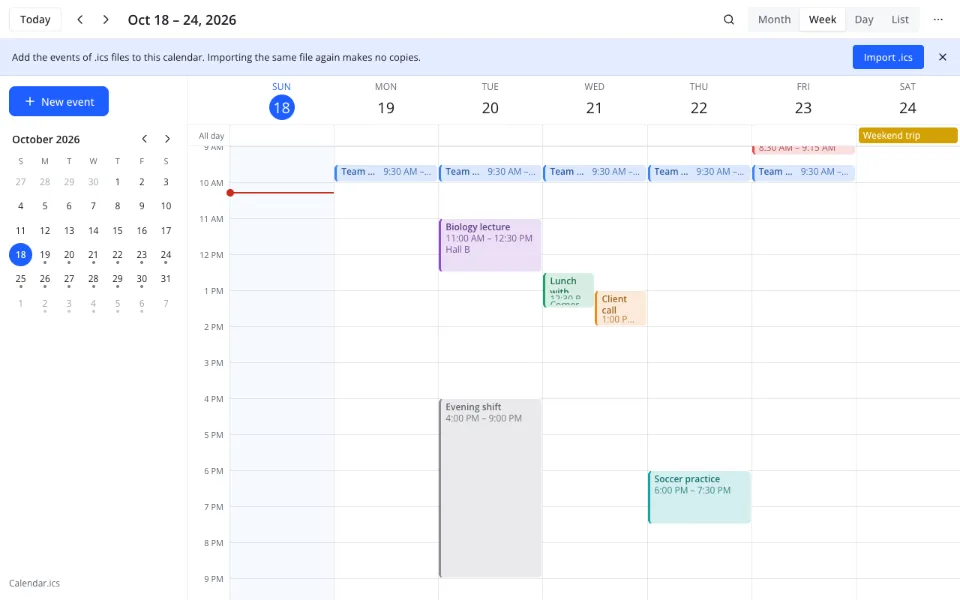Go to next week with top arrow
960x600 pixels.
tap(106, 20)
